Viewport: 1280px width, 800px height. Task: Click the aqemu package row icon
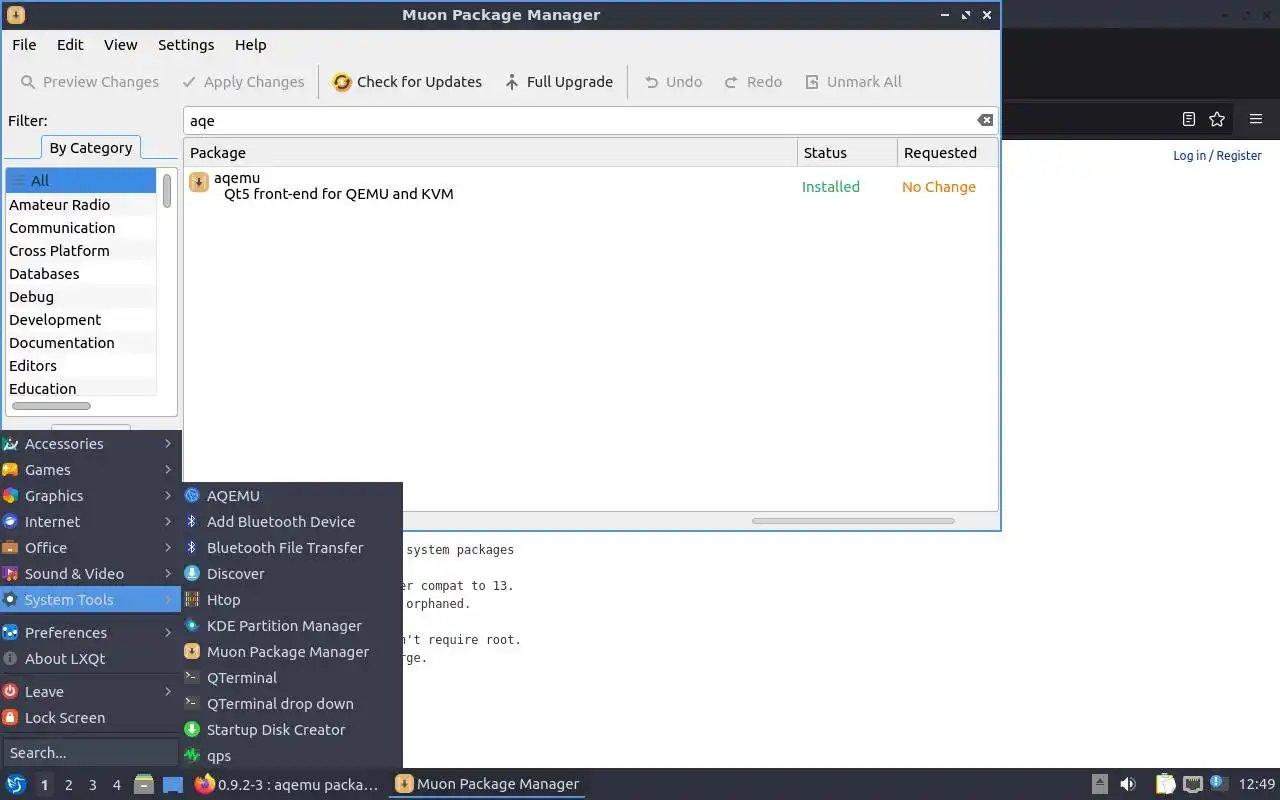pyautogui.click(x=198, y=182)
